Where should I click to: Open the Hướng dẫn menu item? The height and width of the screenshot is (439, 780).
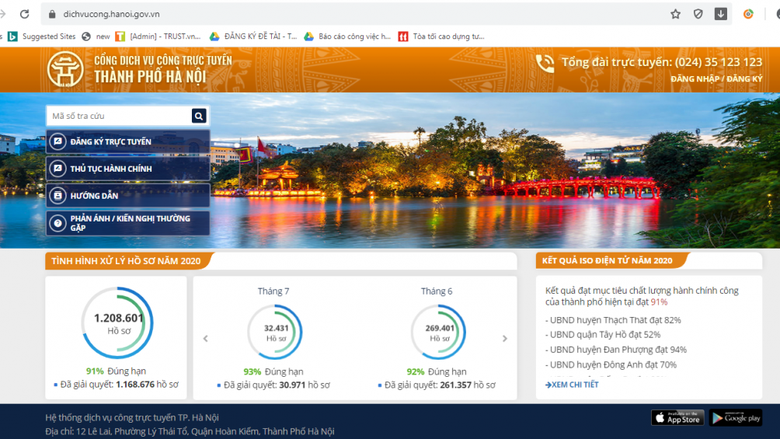point(127,196)
